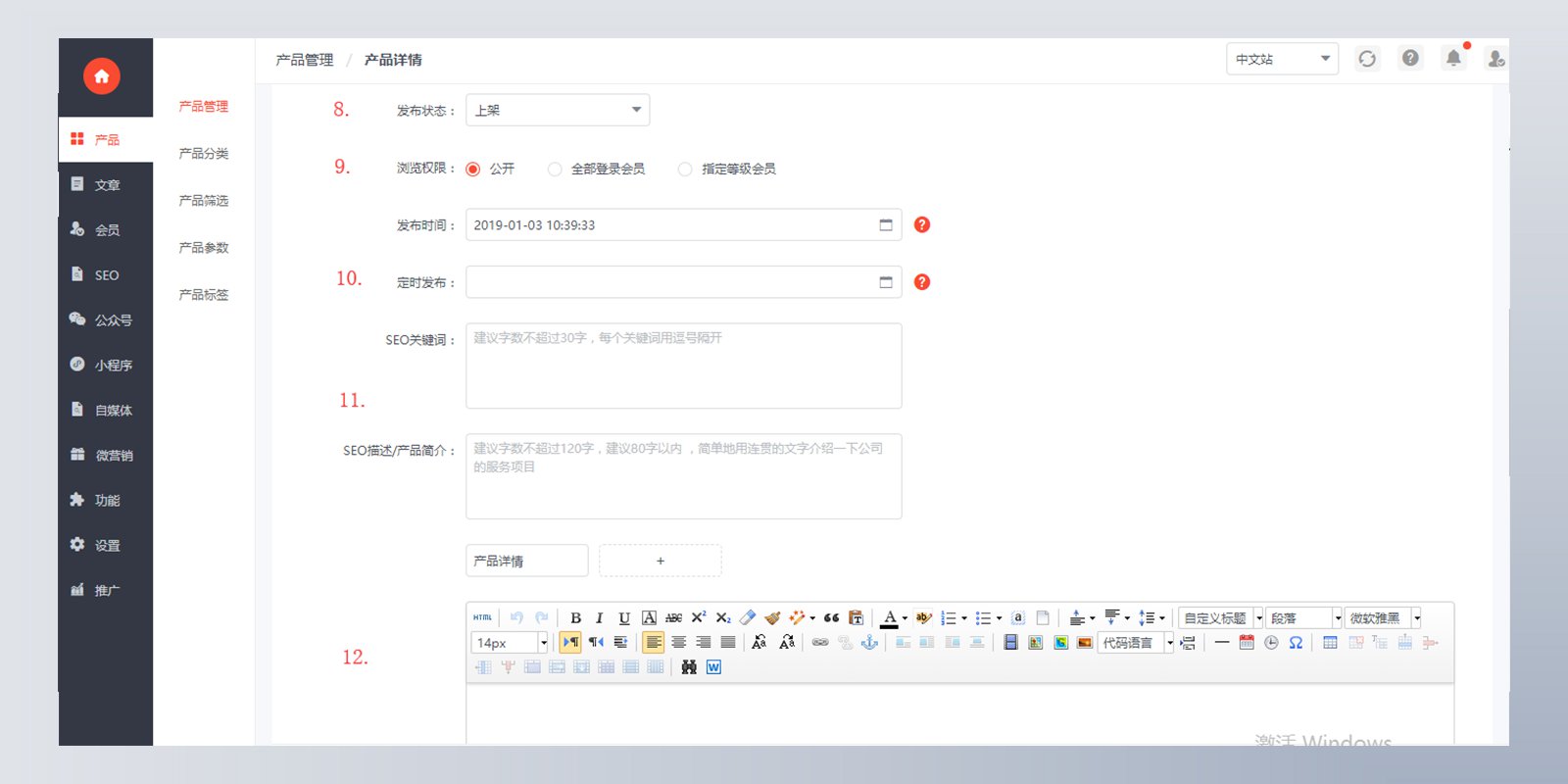
Task: Select the 全部登录会员 radio option
Action: 555,169
